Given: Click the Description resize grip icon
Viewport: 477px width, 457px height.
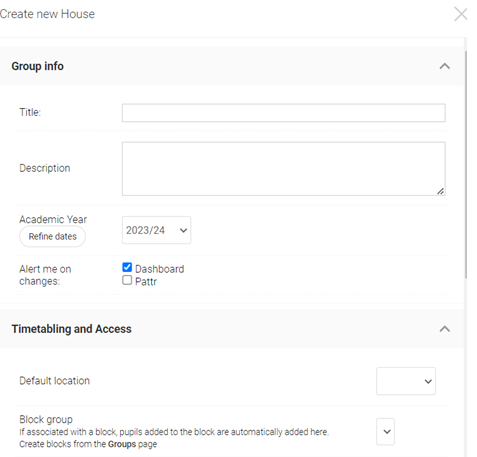Looking at the screenshot, I should 441,191.
